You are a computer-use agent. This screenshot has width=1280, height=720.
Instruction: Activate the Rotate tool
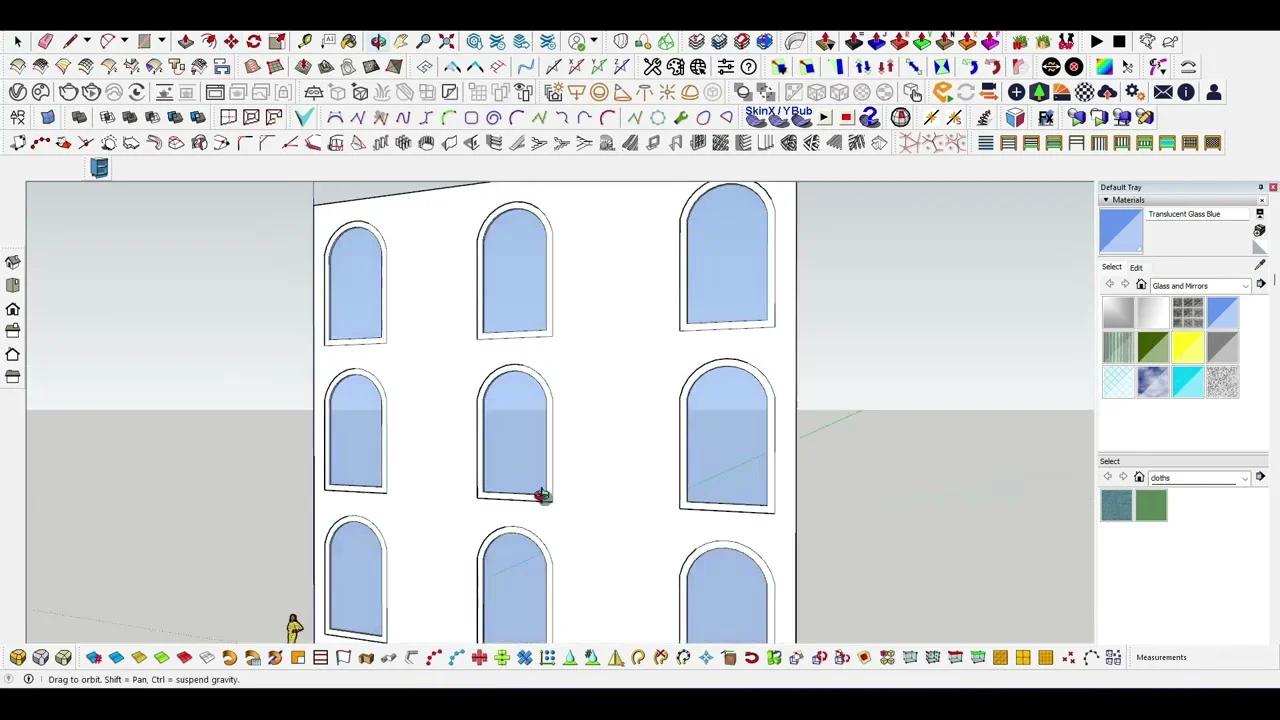point(254,41)
